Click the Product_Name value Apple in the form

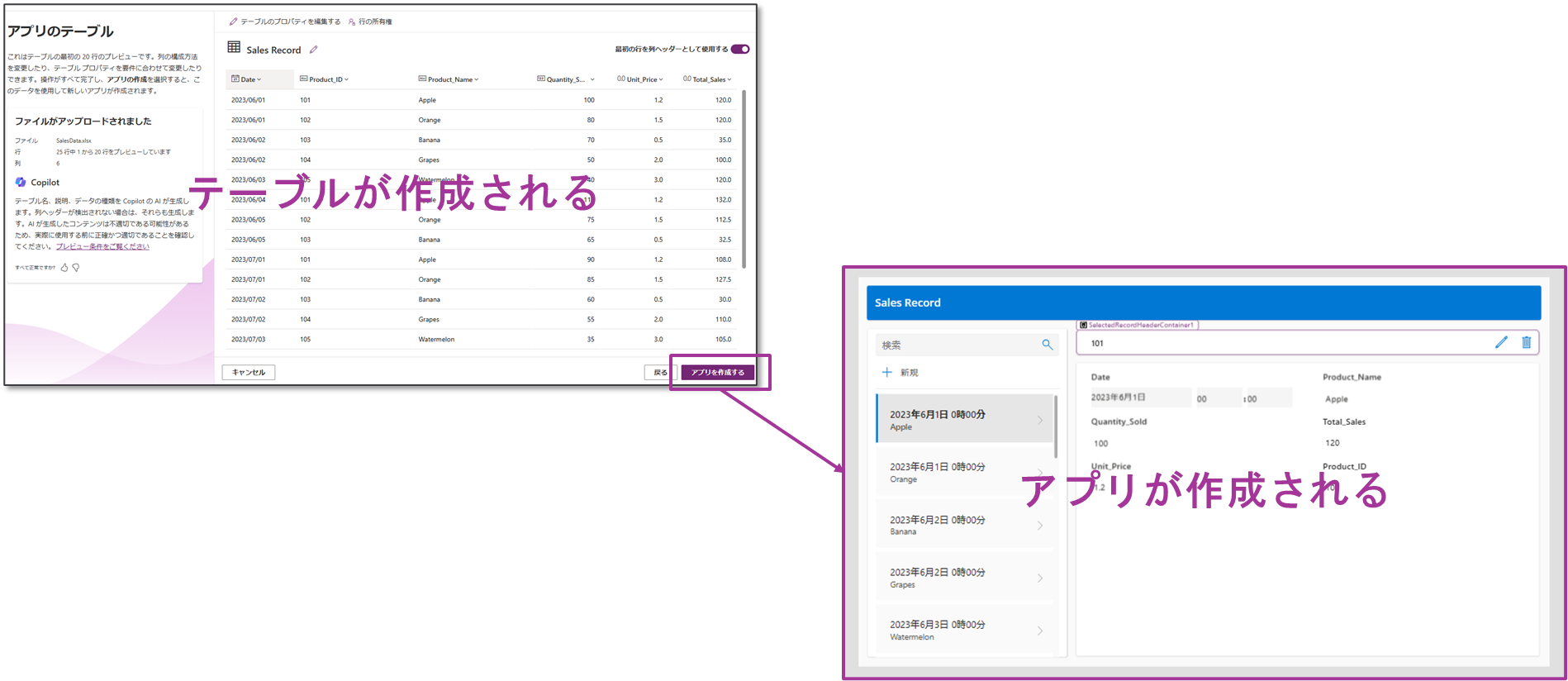click(x=1336, y=399)
